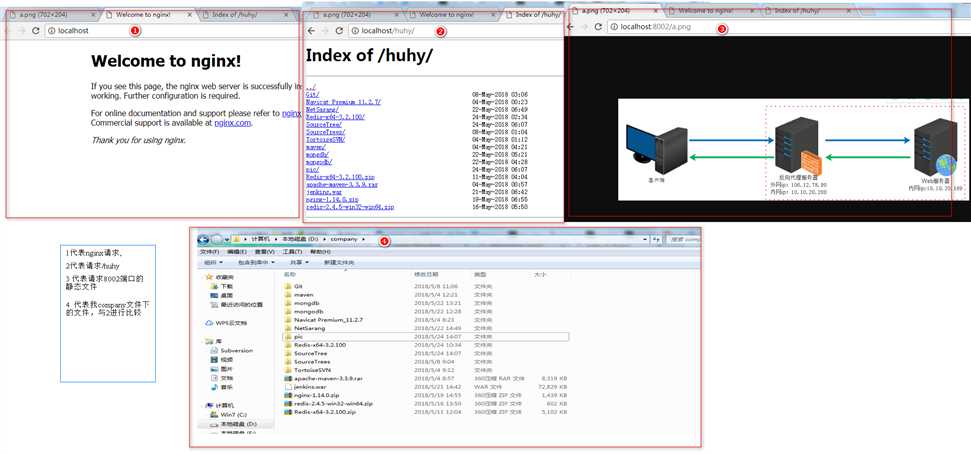The image size is (971, 454).
Task: Click the address bar showing only localhost
Action: click(172, 30)
